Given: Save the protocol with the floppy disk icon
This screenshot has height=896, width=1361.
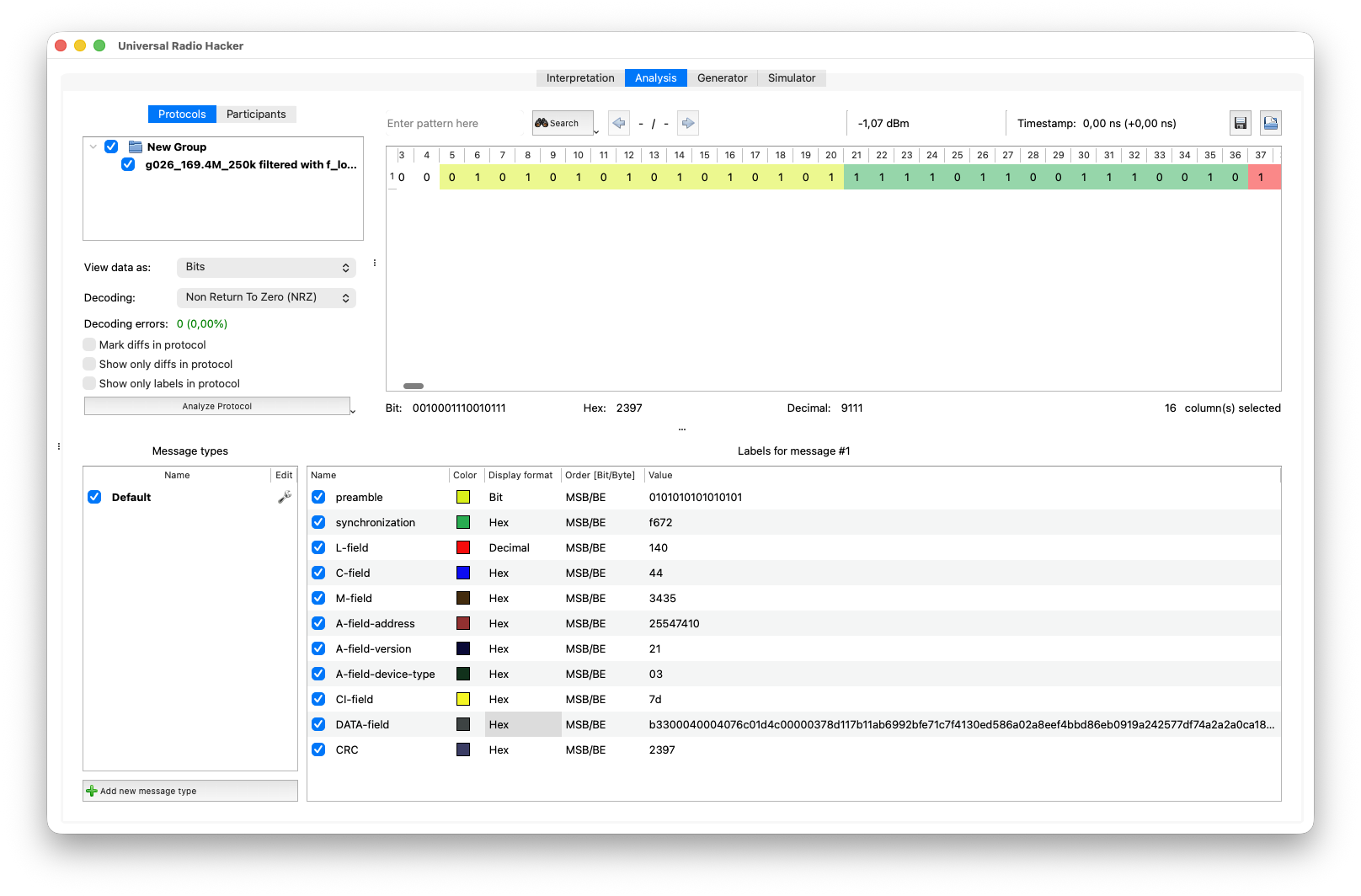Looking at the screenshot, I should tap(1240, 123).
